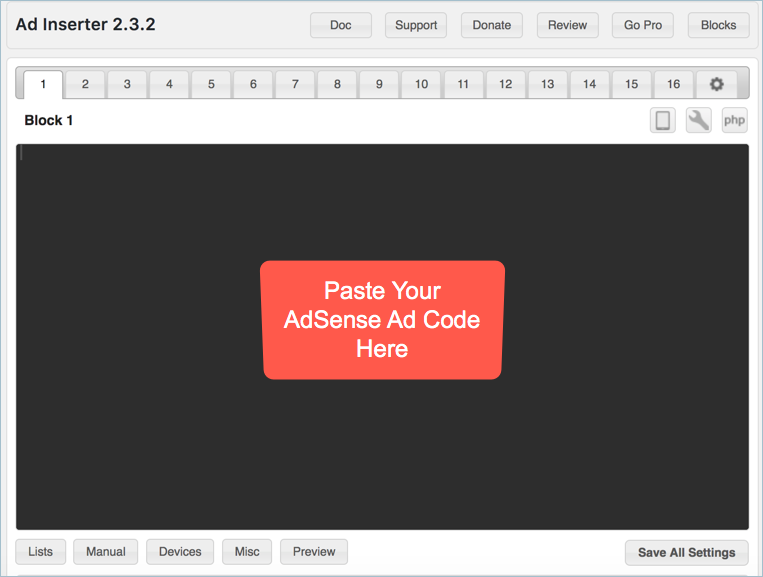
Task: Click Save All Settings button
Action: click(x=686, y=552)
